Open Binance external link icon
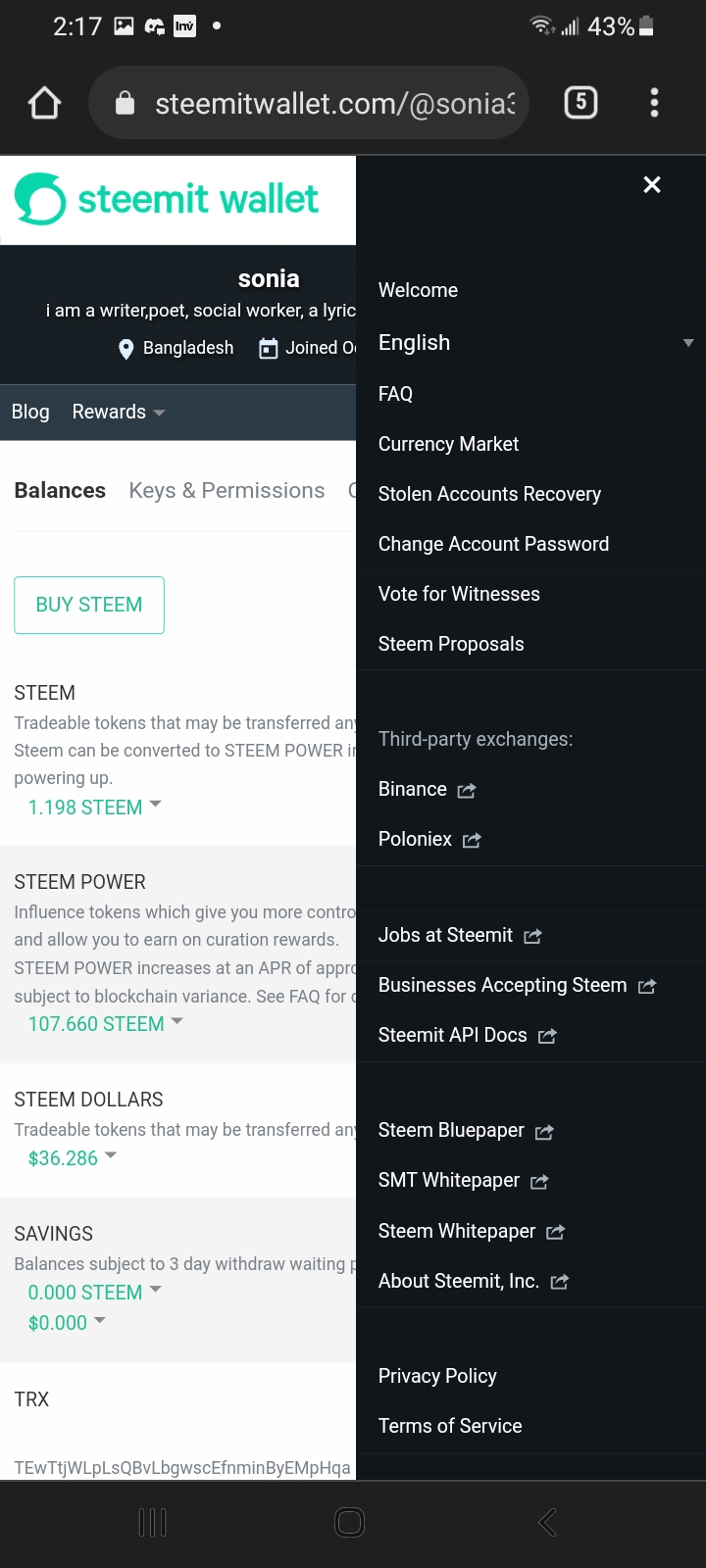 click(467, 790)
